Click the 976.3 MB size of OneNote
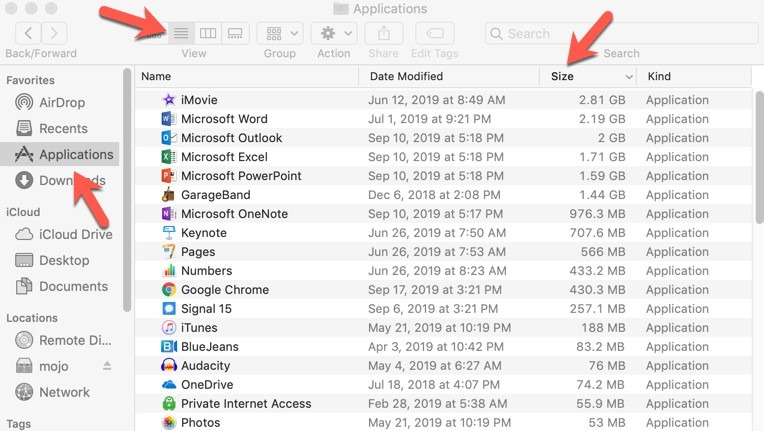Screen dimensions: 764x431 pos(597,214)
